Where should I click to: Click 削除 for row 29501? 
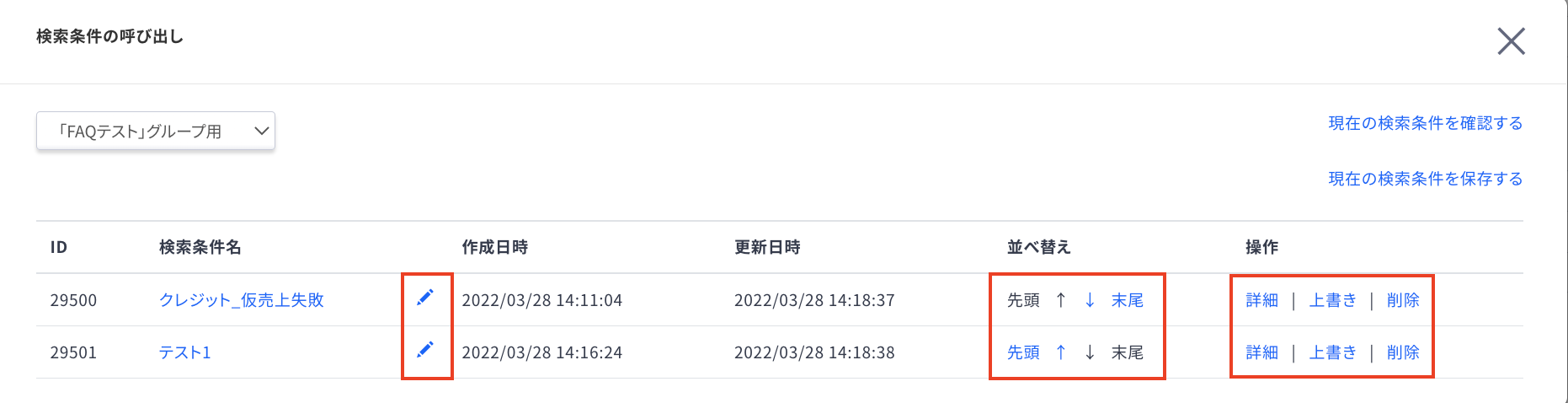point(1403,352)
